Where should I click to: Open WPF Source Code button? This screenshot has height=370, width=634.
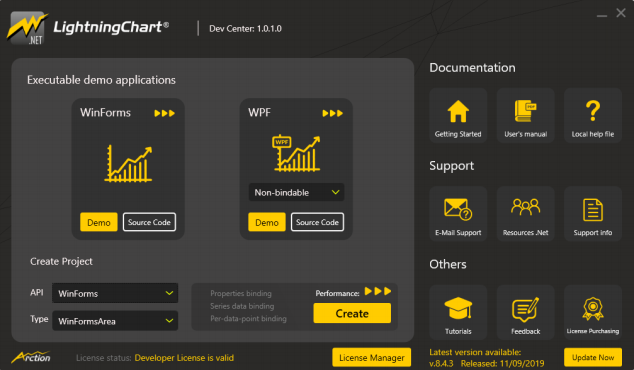pos(317,222)
